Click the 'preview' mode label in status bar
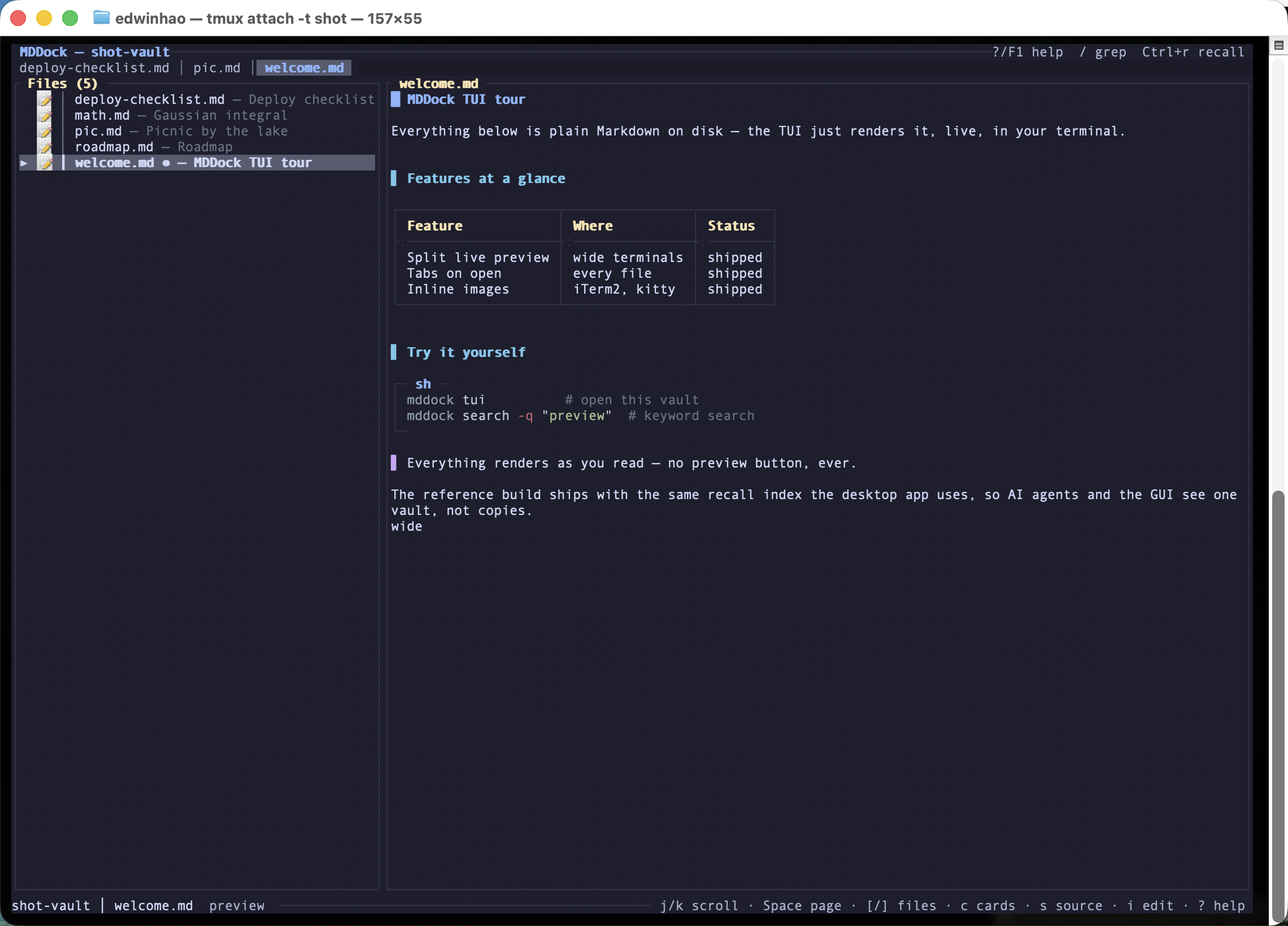The width and height of the screenshot is (1288, 926). [236, 906]
